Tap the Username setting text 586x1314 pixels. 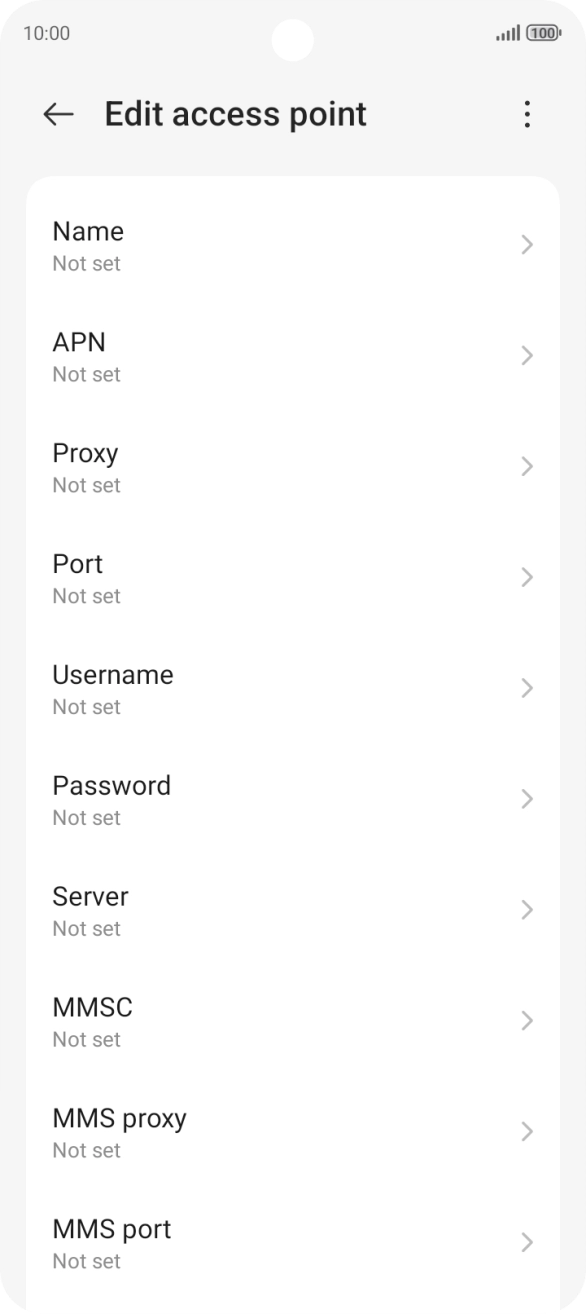click(x=112, y=675)
